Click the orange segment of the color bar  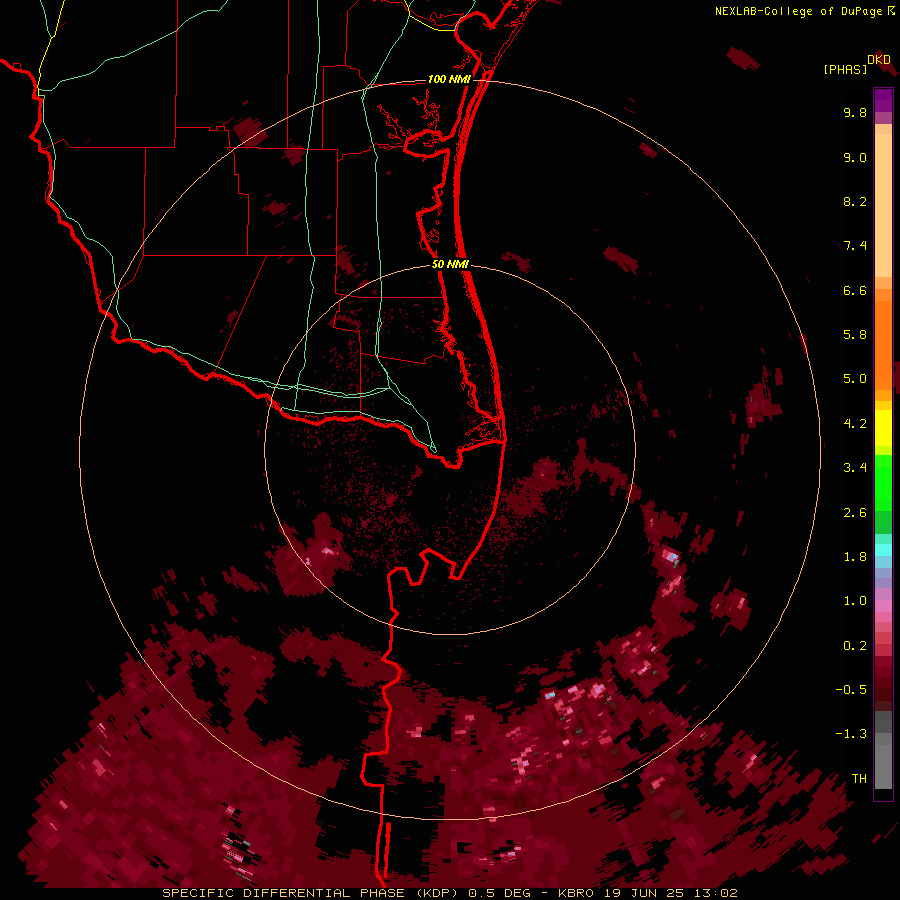883,344
